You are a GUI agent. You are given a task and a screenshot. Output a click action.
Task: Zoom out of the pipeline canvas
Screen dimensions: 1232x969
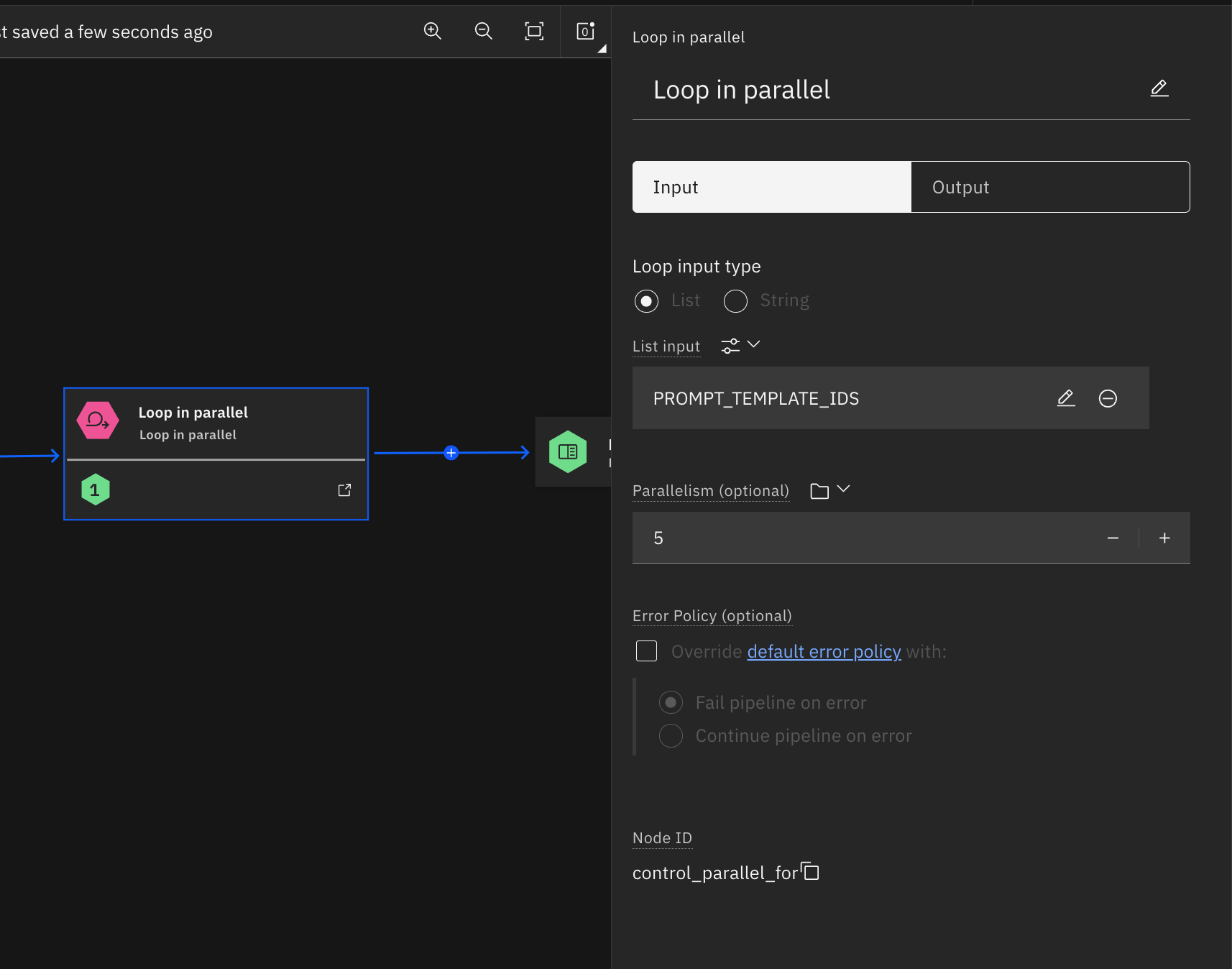click(x=483, y=31)
